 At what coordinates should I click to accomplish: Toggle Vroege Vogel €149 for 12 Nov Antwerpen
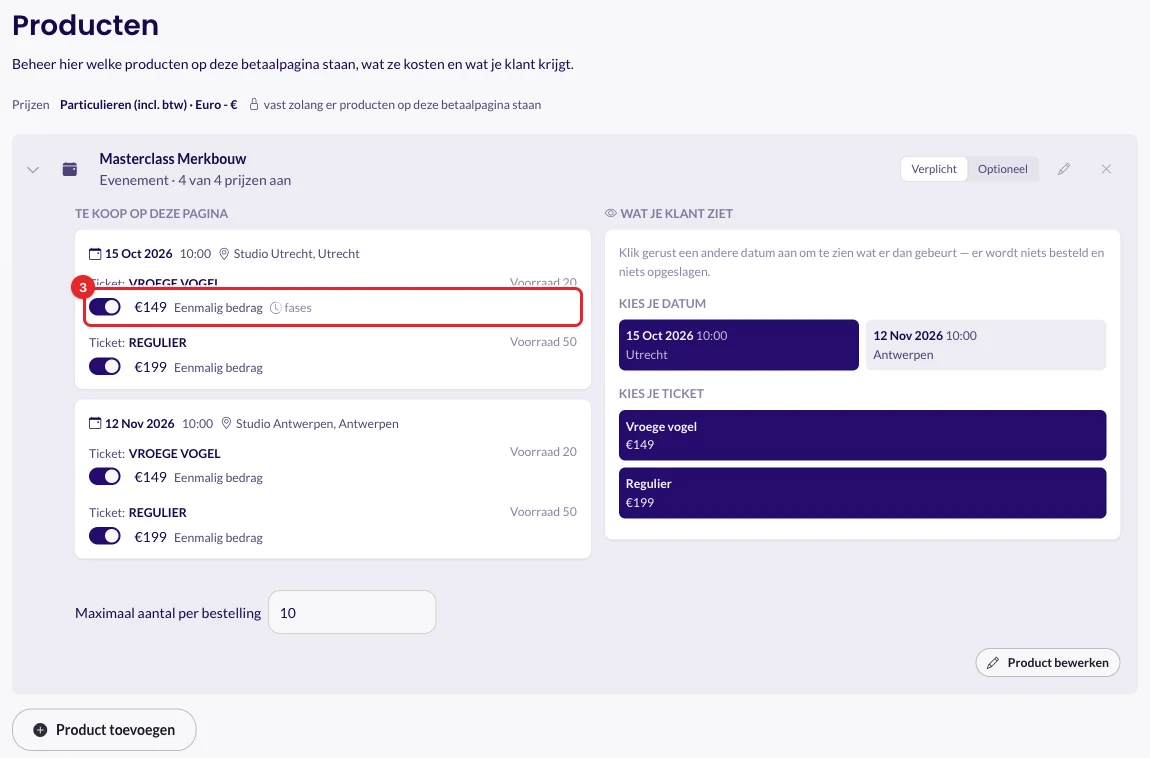(x=105, y=476)
